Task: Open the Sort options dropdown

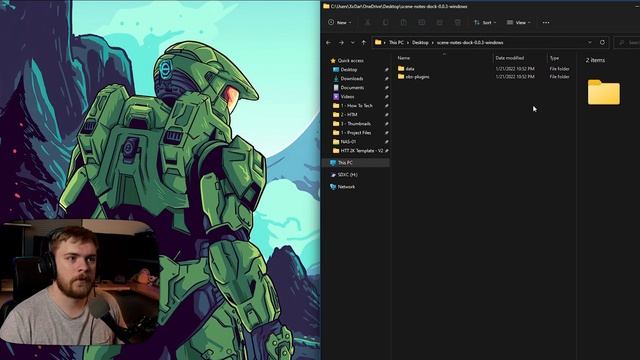Action: tap(485, 22)
